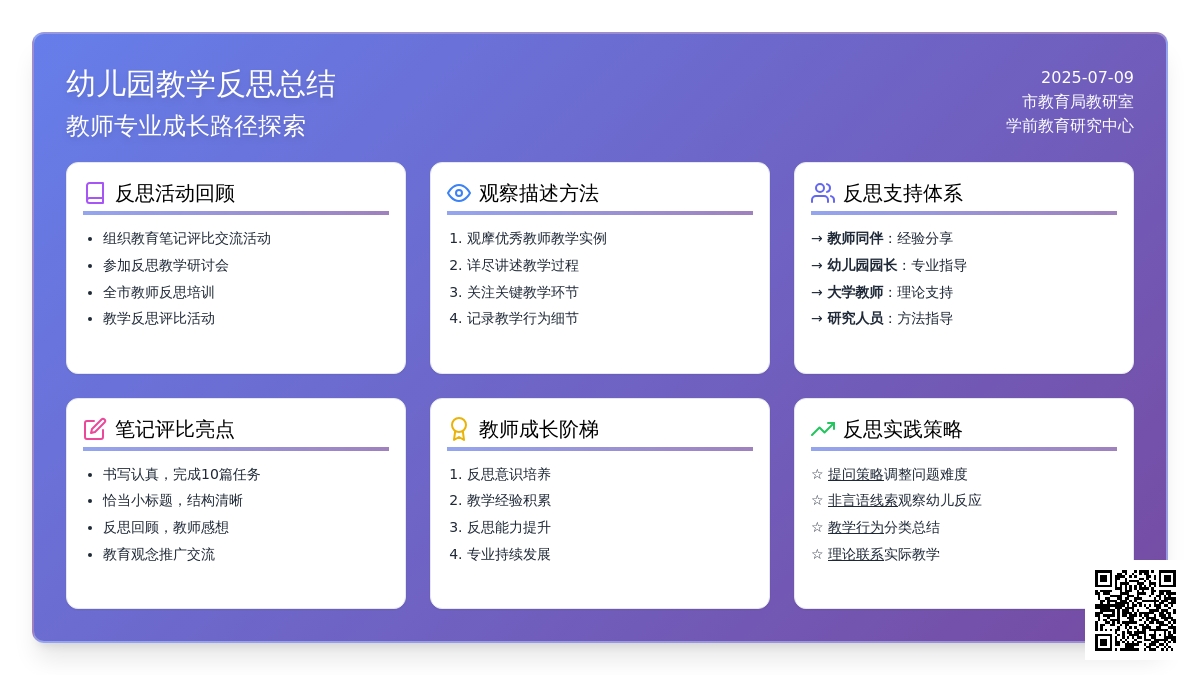
Task: Click the eye icon beside 观察描述方法
Action: point(459,193)
